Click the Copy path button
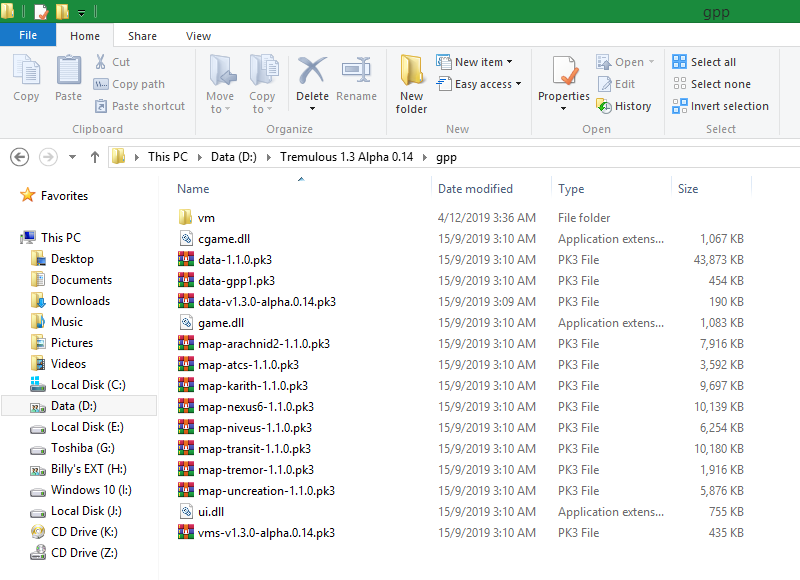Viewport: 800px width, 580px height. 130,84
